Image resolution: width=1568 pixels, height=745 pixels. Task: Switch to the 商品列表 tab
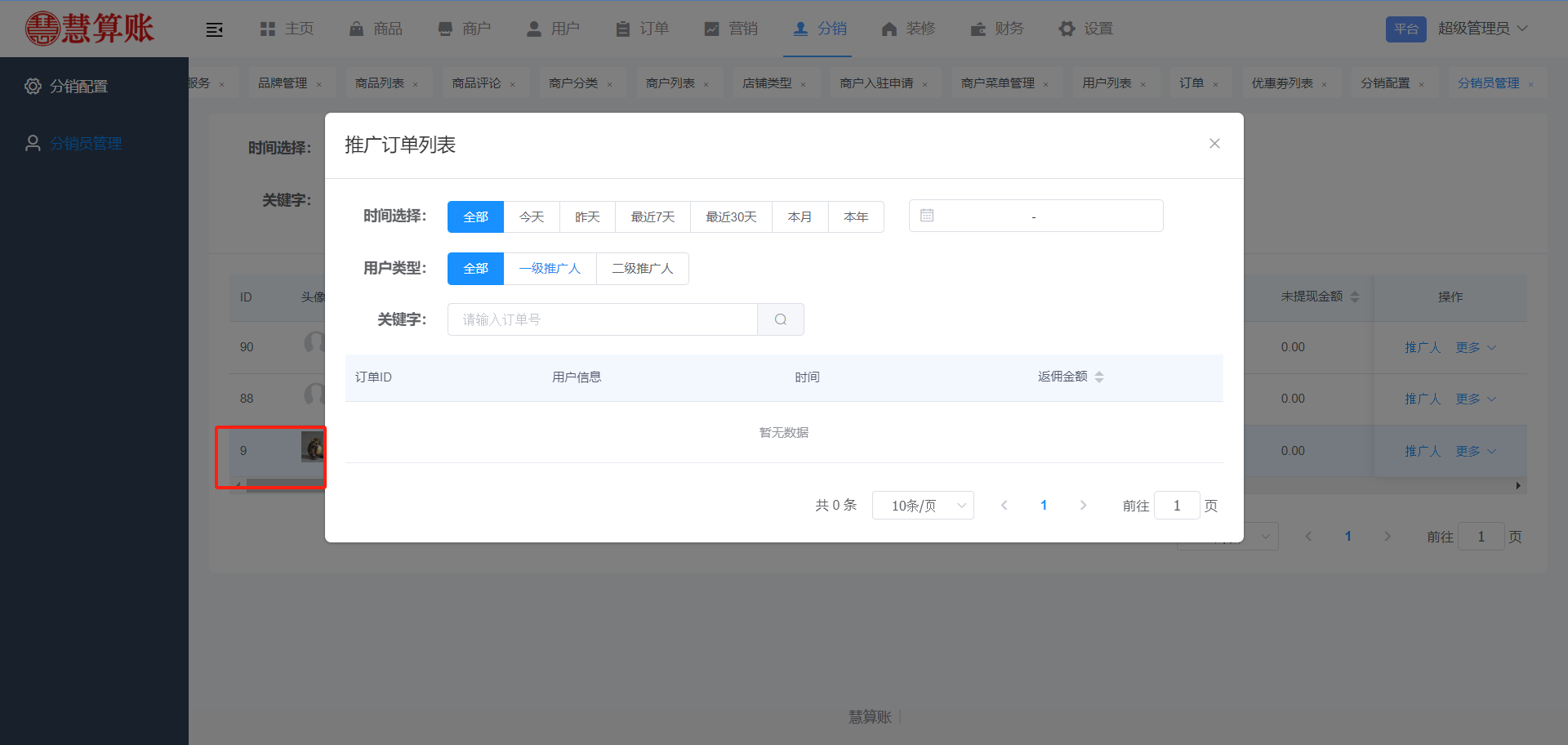pyautogui.click(x=380, y=83)
